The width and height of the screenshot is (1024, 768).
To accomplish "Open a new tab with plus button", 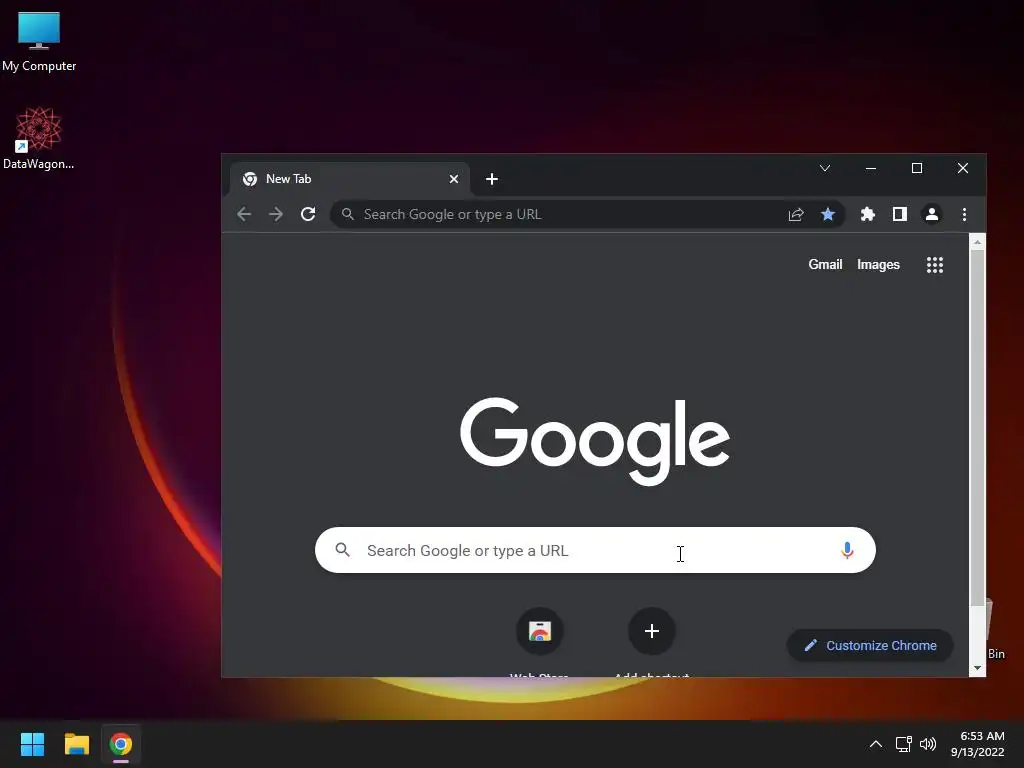I will (x=492, y=179).
